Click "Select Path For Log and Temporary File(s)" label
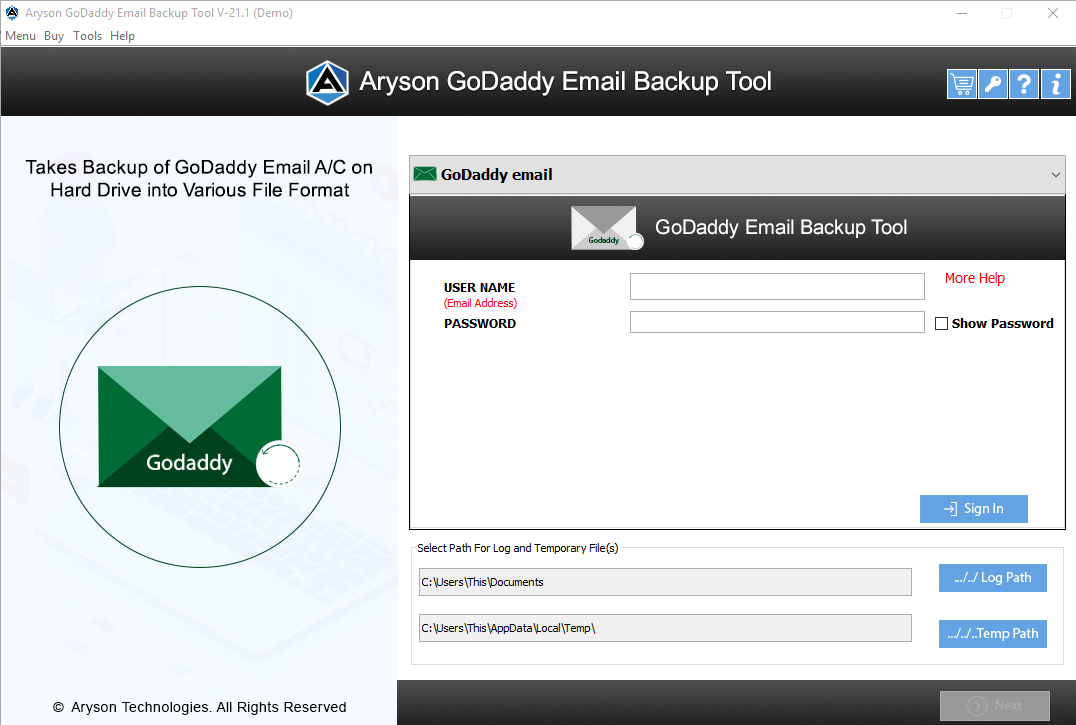 click(517, 548)
